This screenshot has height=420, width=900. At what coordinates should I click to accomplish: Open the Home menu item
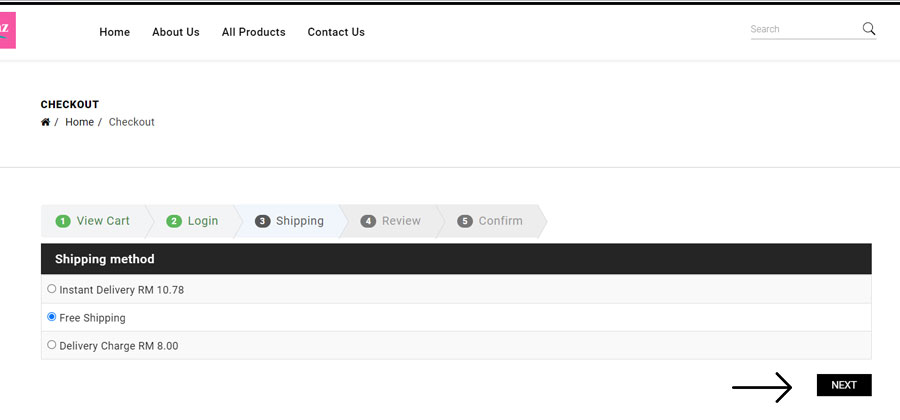click(115, 32)
